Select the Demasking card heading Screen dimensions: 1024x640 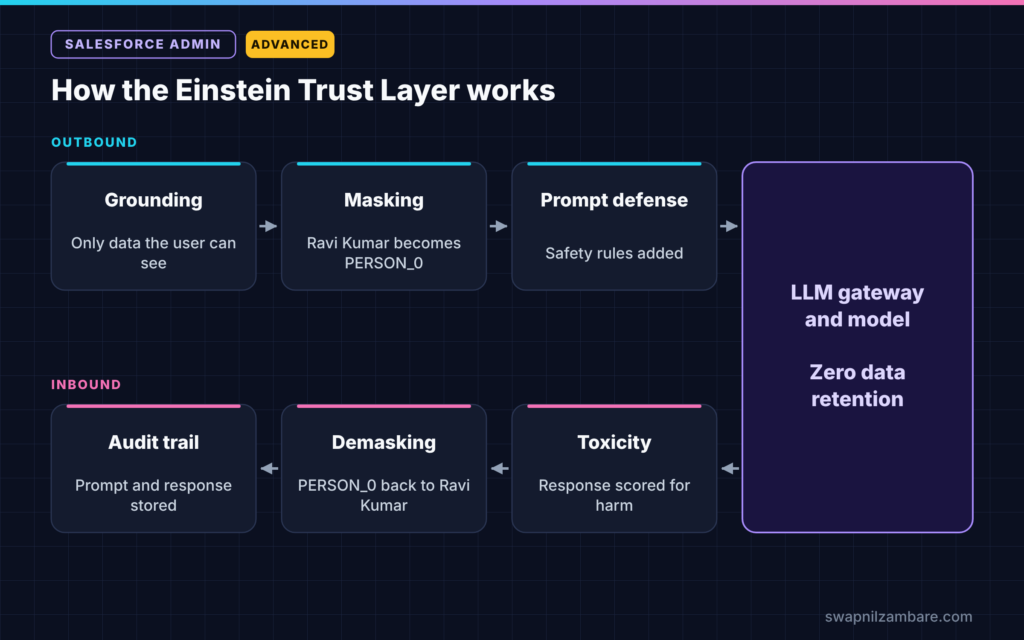[x=384, y=442]
